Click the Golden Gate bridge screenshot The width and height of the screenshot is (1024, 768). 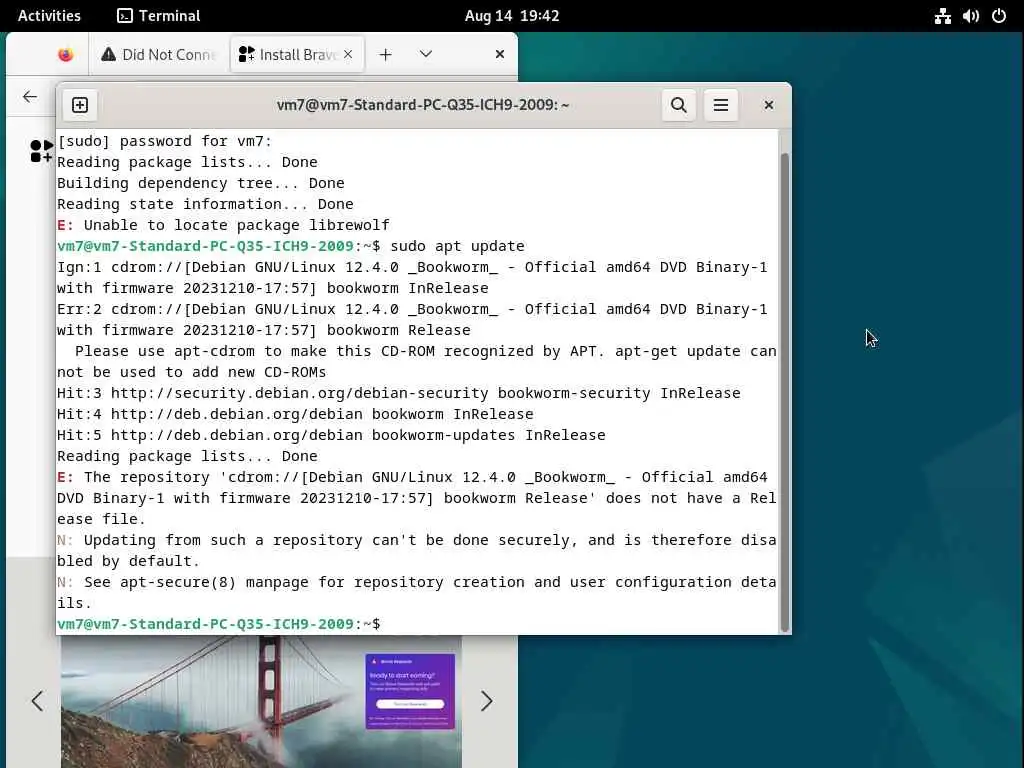(261, 701)
